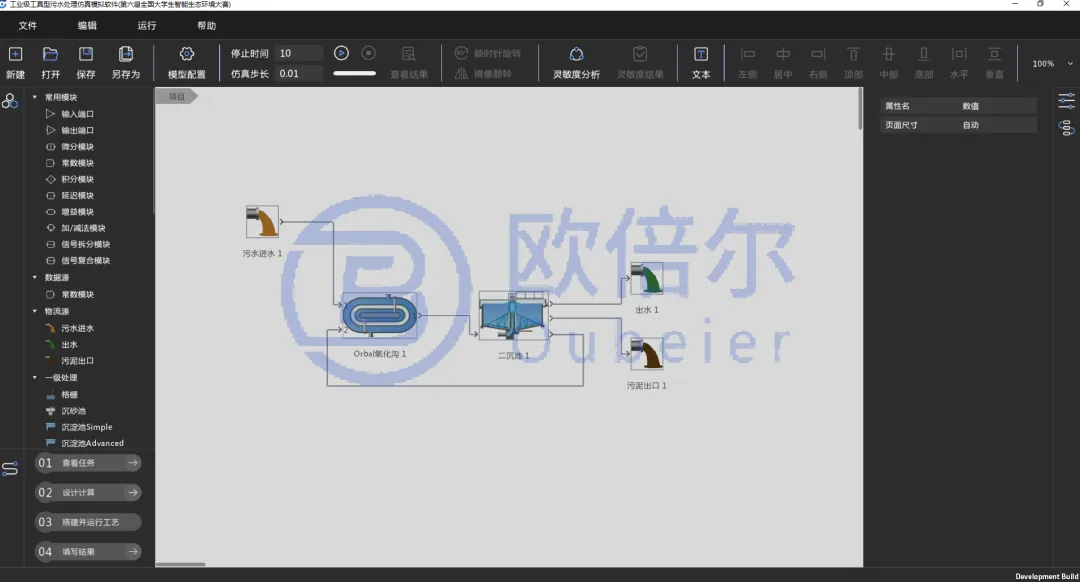Image resolution: width=1080 pixels, height=582 pixels.
Task: Select 输出端口 module in tree
Action: [x=77, y=130]
